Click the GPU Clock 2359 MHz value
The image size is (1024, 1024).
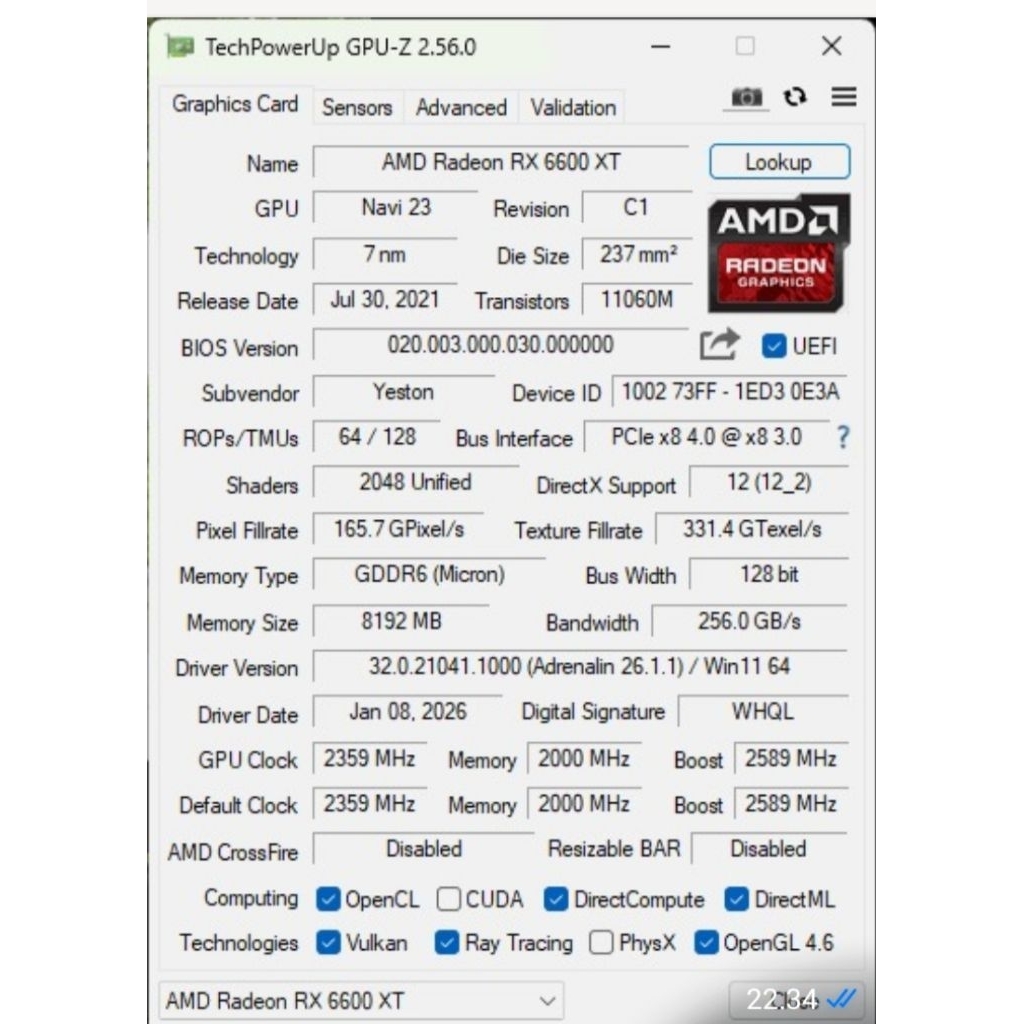tap(370, 758)
